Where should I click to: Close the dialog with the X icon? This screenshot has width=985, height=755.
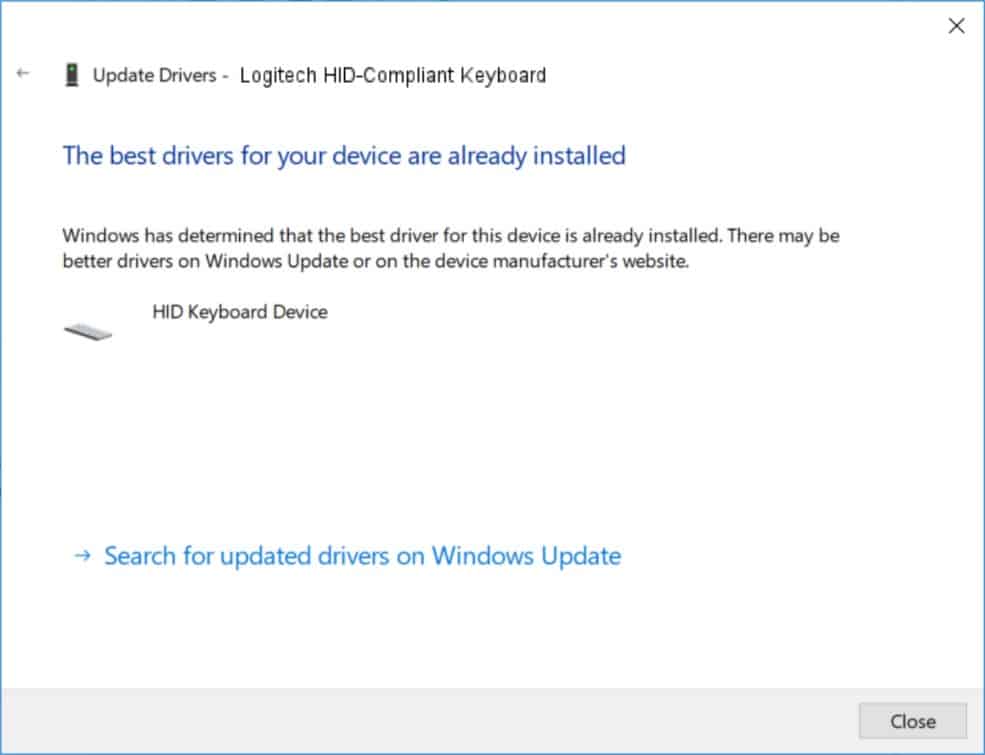tap(956, 27)
